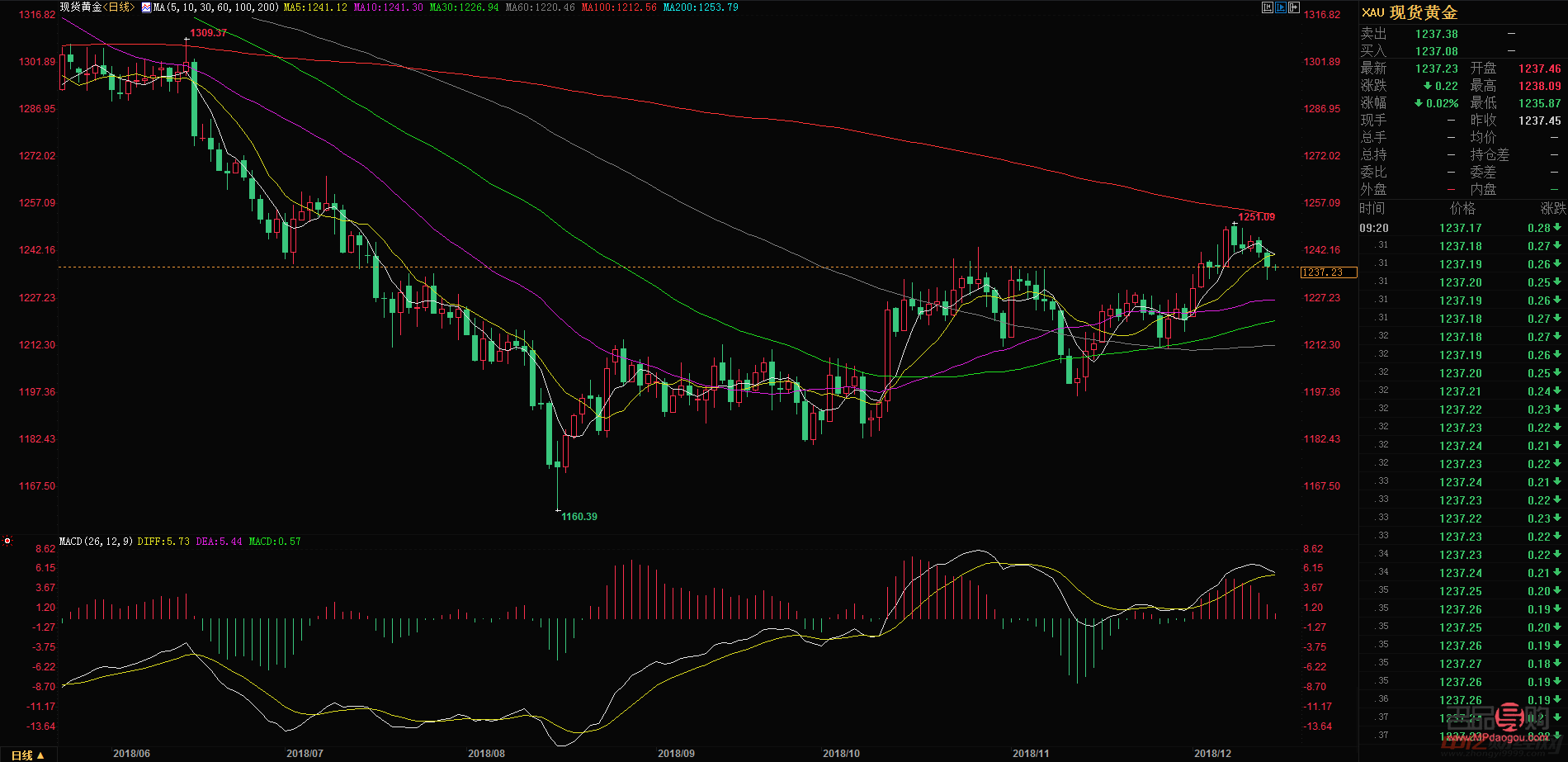Screen dimensions: 1568x762
Task: Toggle the blue highlighted chart mode icon
Action: [x=1281, y=7]
